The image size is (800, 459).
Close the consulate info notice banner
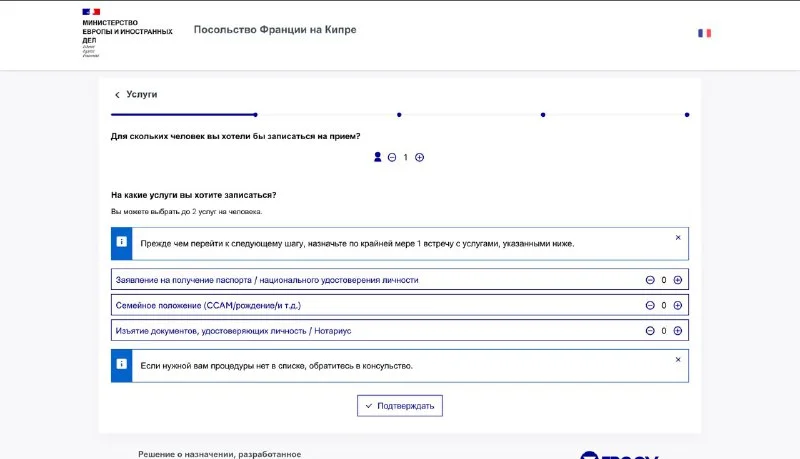(677, 360)
